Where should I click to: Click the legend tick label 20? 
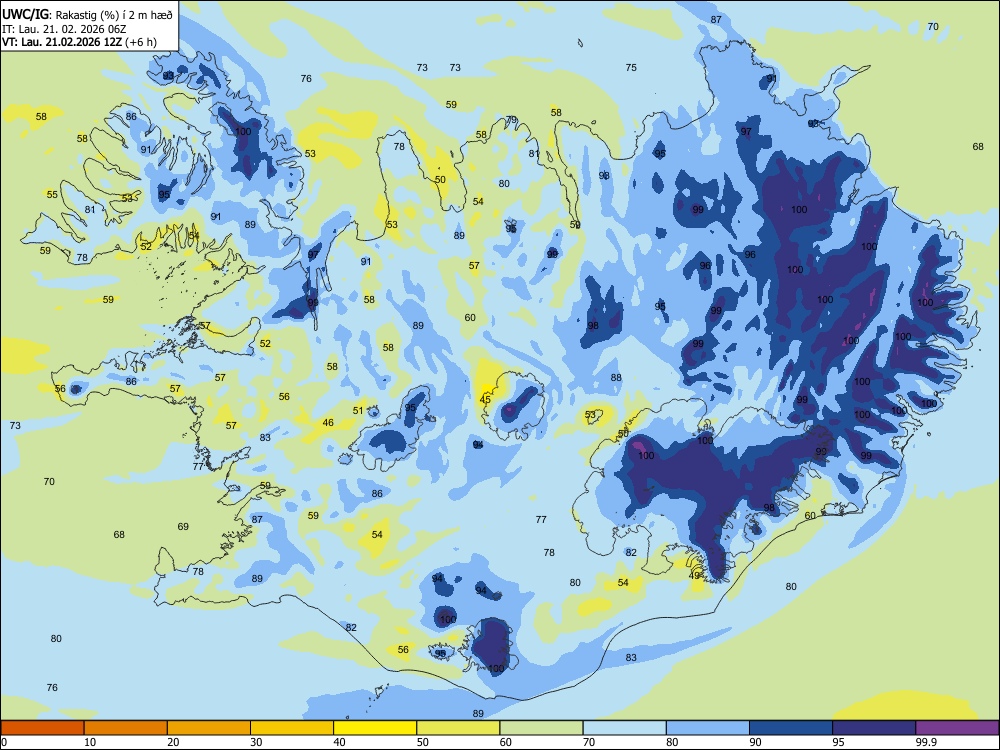(173, 742)
